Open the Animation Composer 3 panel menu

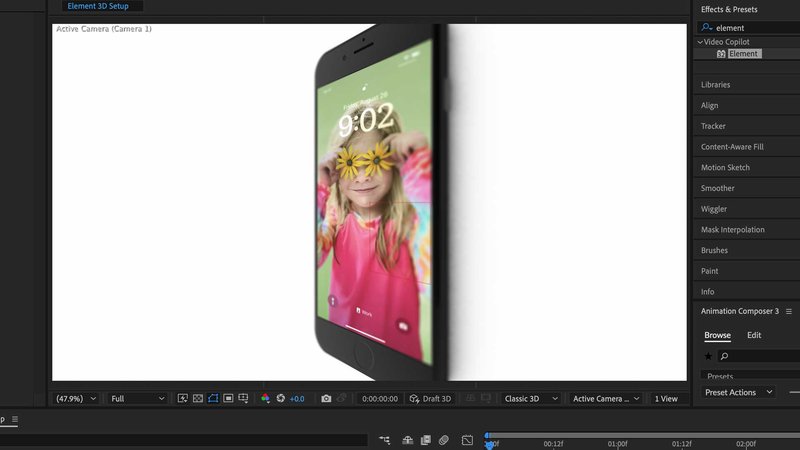tap(789, 311)
